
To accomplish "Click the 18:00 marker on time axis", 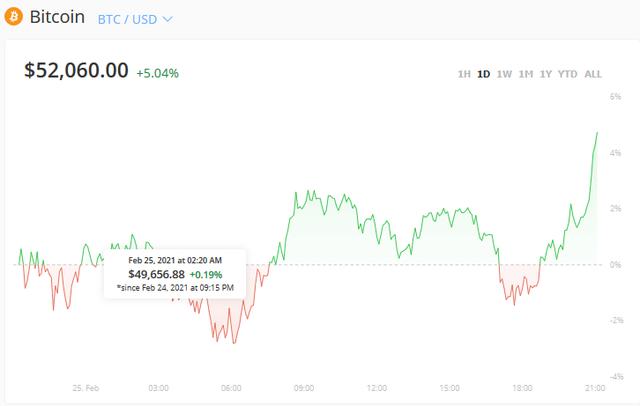I will pyautogui.click(x=522, y=387).
